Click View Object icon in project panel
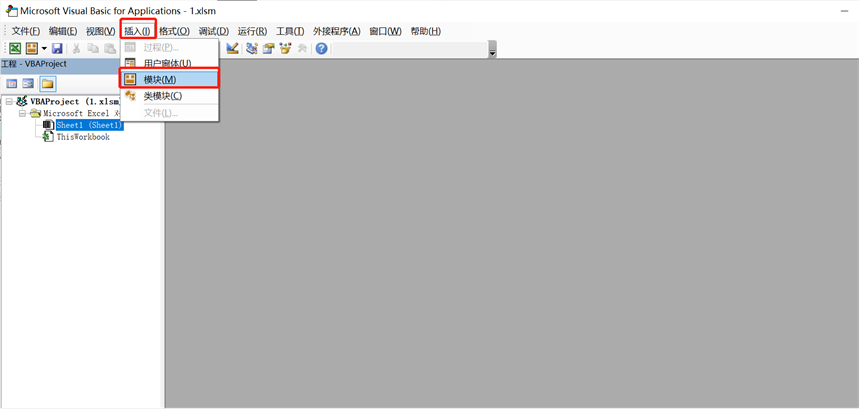The height and width of the screenshot is (409, 859). pos(28,84)
